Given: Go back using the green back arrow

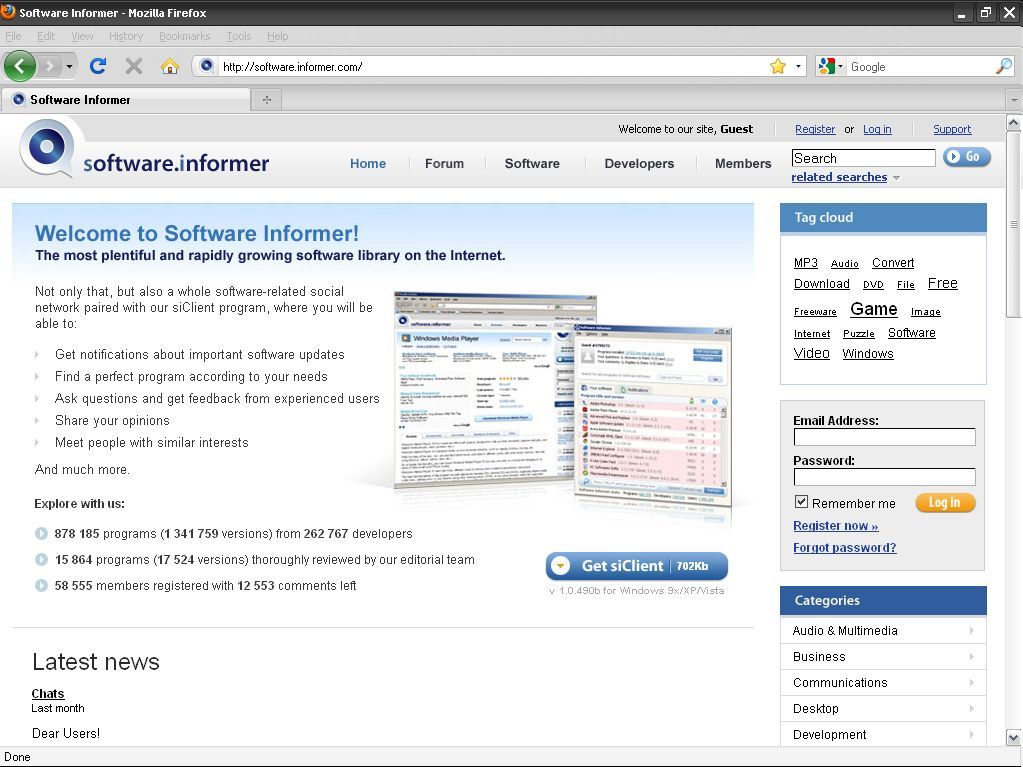Looking at the screenshot, I should pyautogui.click(x=20, y=66).
